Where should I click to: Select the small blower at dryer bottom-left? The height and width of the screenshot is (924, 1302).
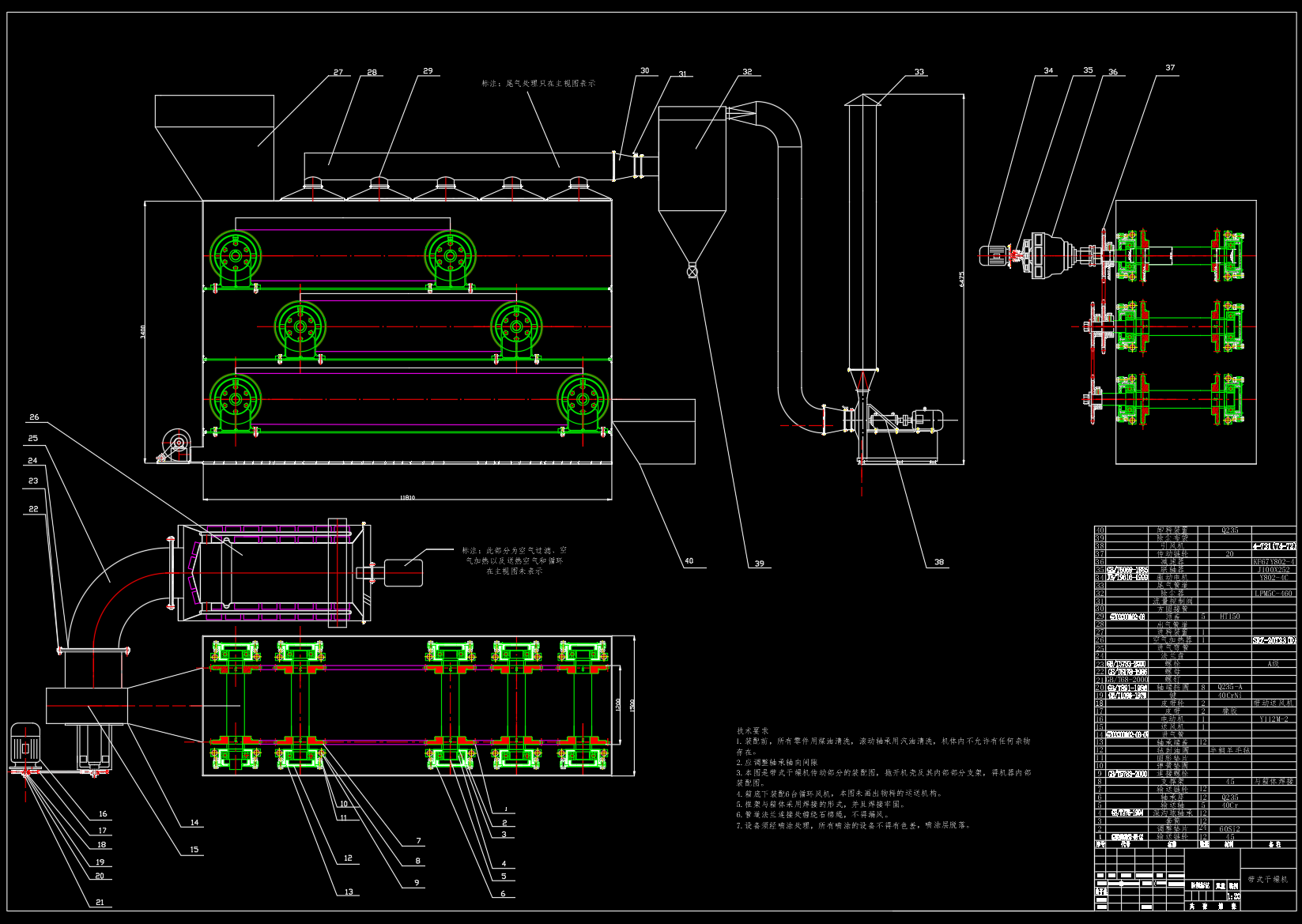176,443
